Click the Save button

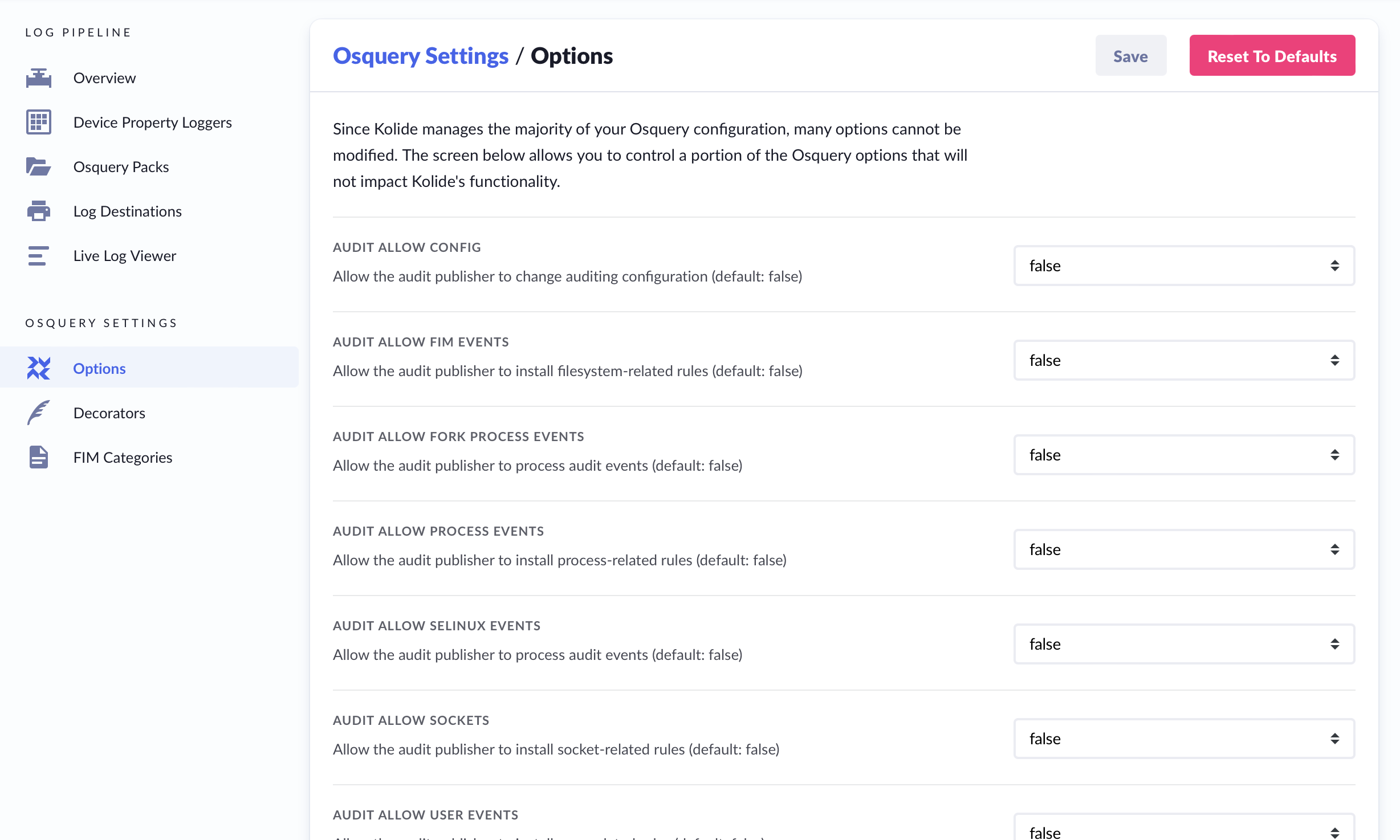1130,56
